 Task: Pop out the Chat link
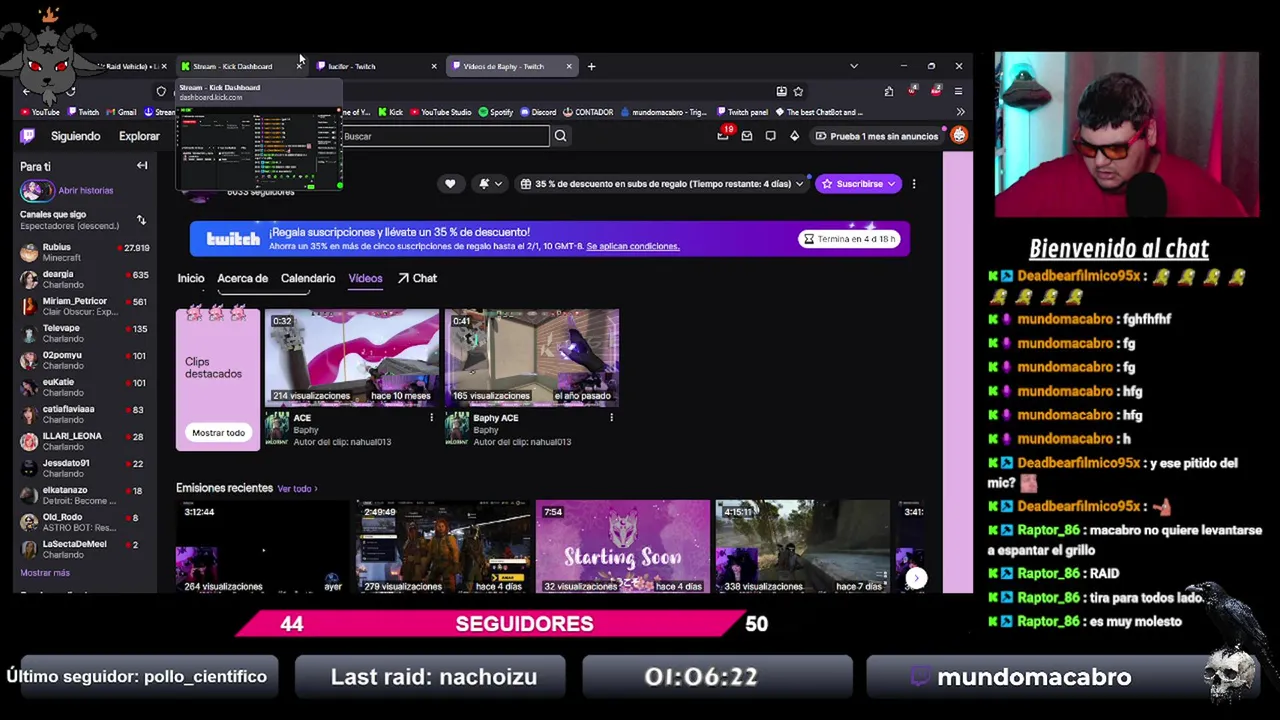tap(417, 278)
